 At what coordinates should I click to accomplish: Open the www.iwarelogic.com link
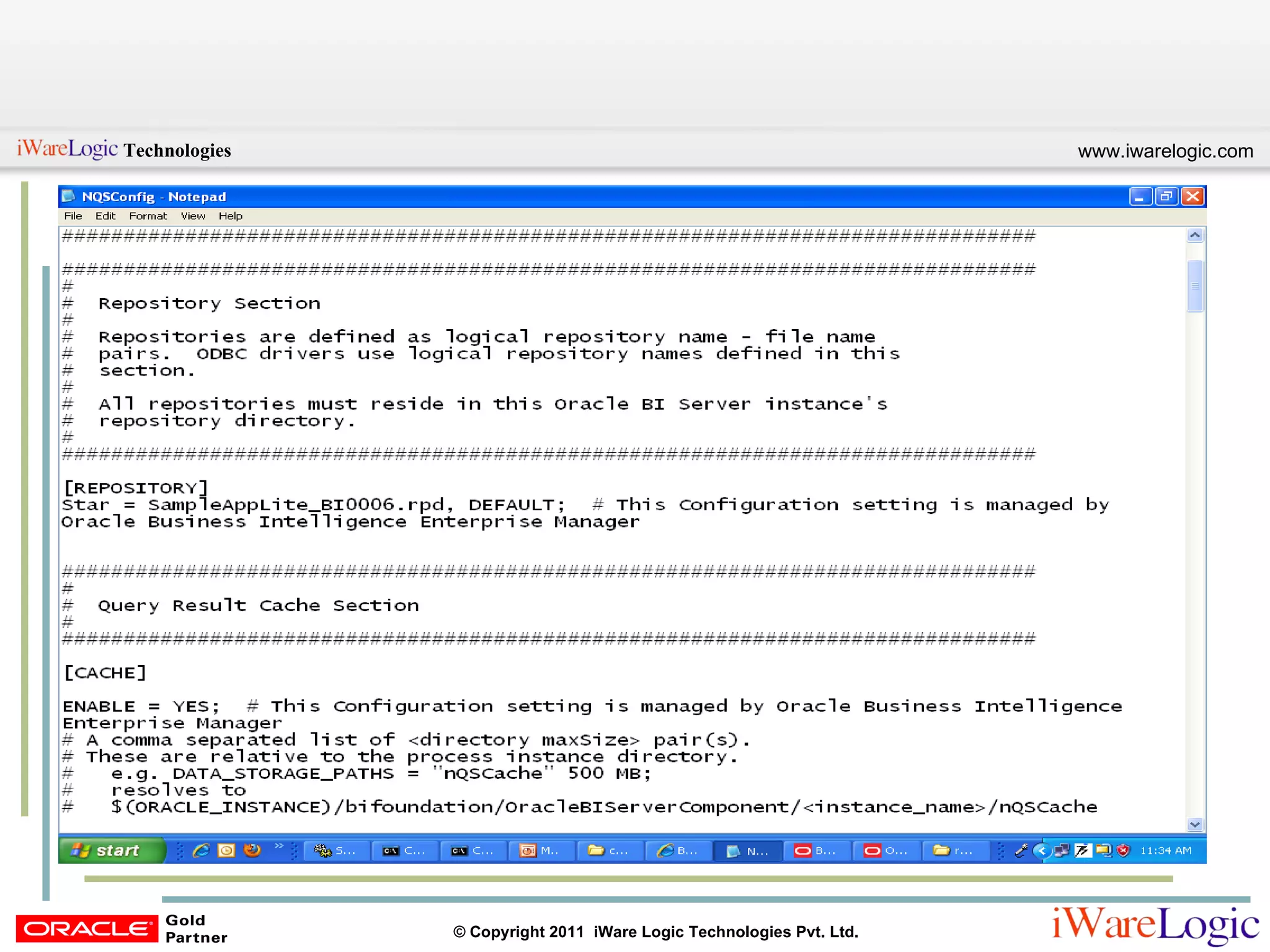tap(1165, 151)
